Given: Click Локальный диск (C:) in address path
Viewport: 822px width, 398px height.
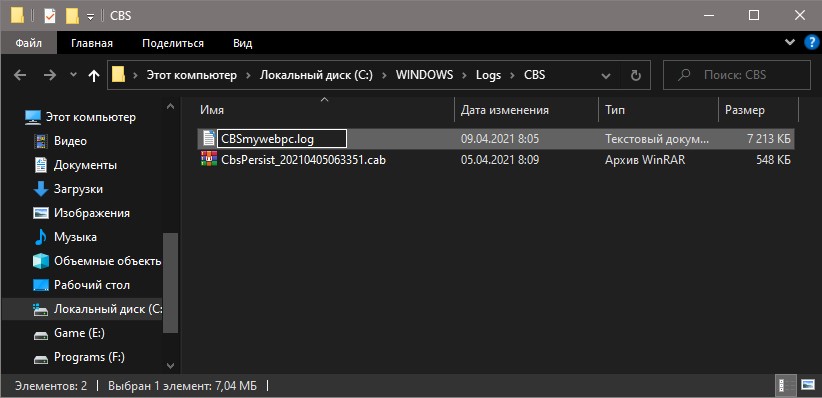Looking at the screenshot, I should [x=316, y=76].
